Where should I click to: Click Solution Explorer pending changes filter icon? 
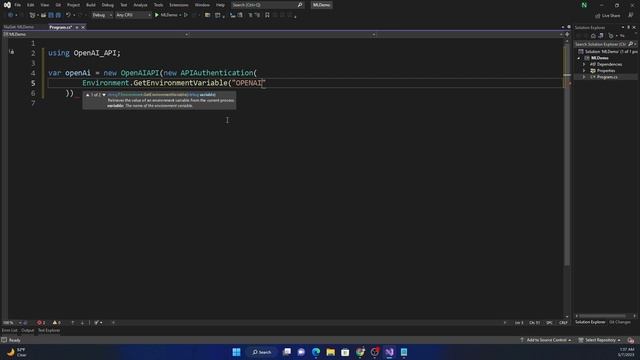click(x=611, y=36)
